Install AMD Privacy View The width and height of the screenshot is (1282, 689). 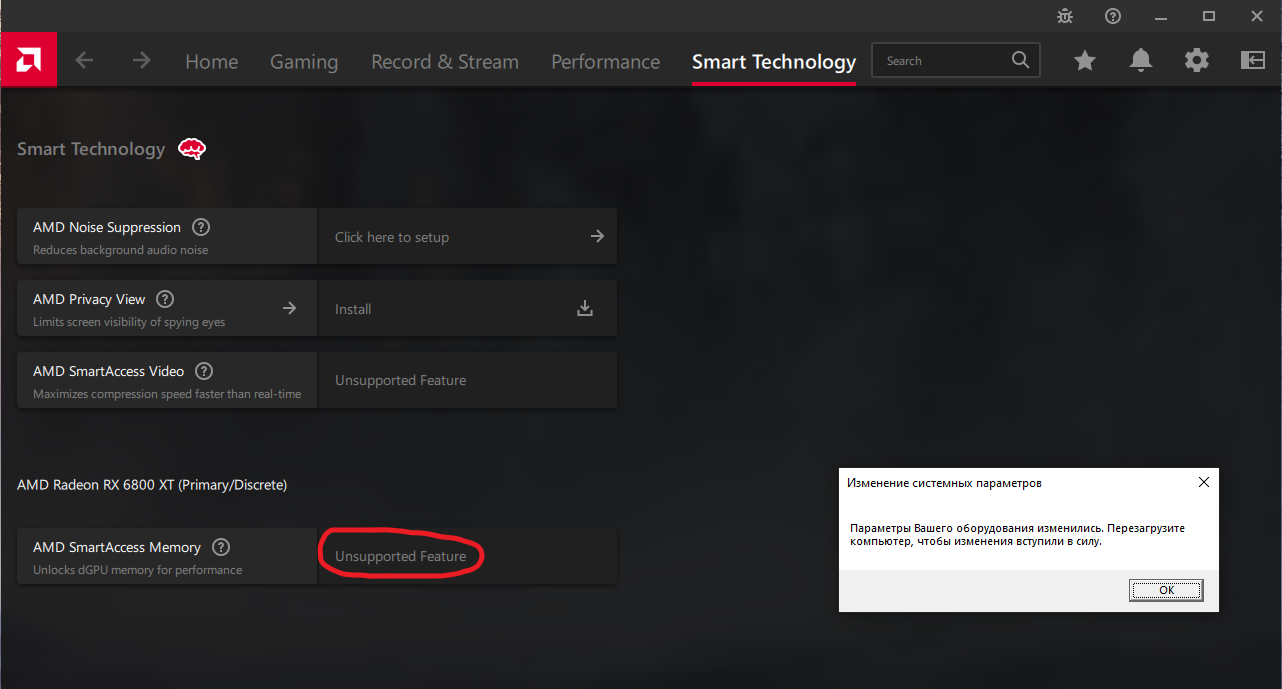[x=353, y=309]
